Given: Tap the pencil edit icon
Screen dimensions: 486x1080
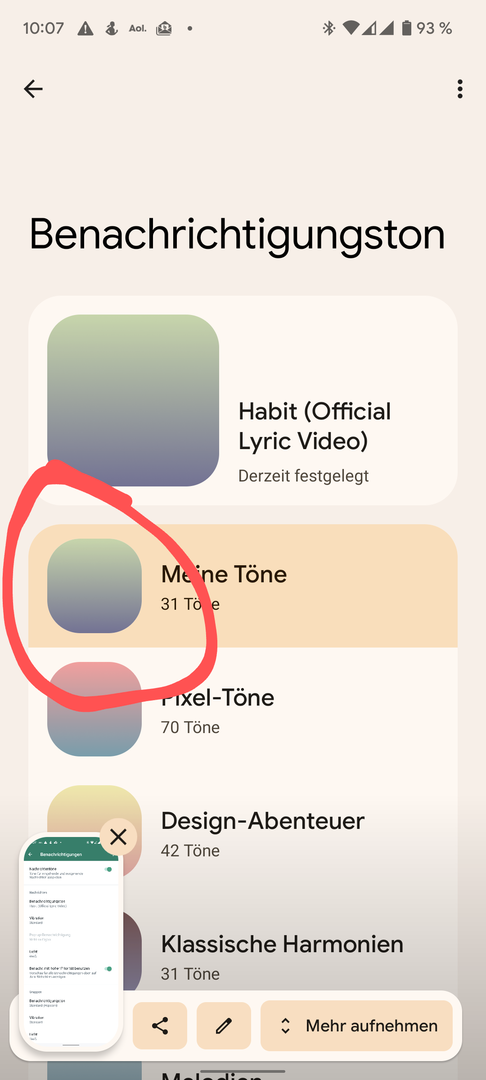Looking at the screenshot, I should 223,1026.
